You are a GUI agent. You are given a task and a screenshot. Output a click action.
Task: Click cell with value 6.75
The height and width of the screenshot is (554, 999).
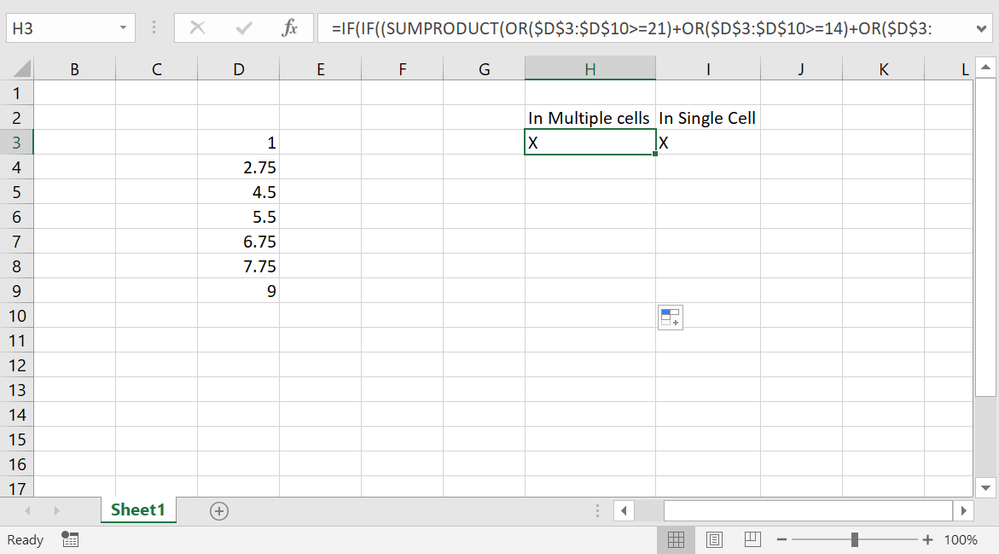tap(238, 241)
